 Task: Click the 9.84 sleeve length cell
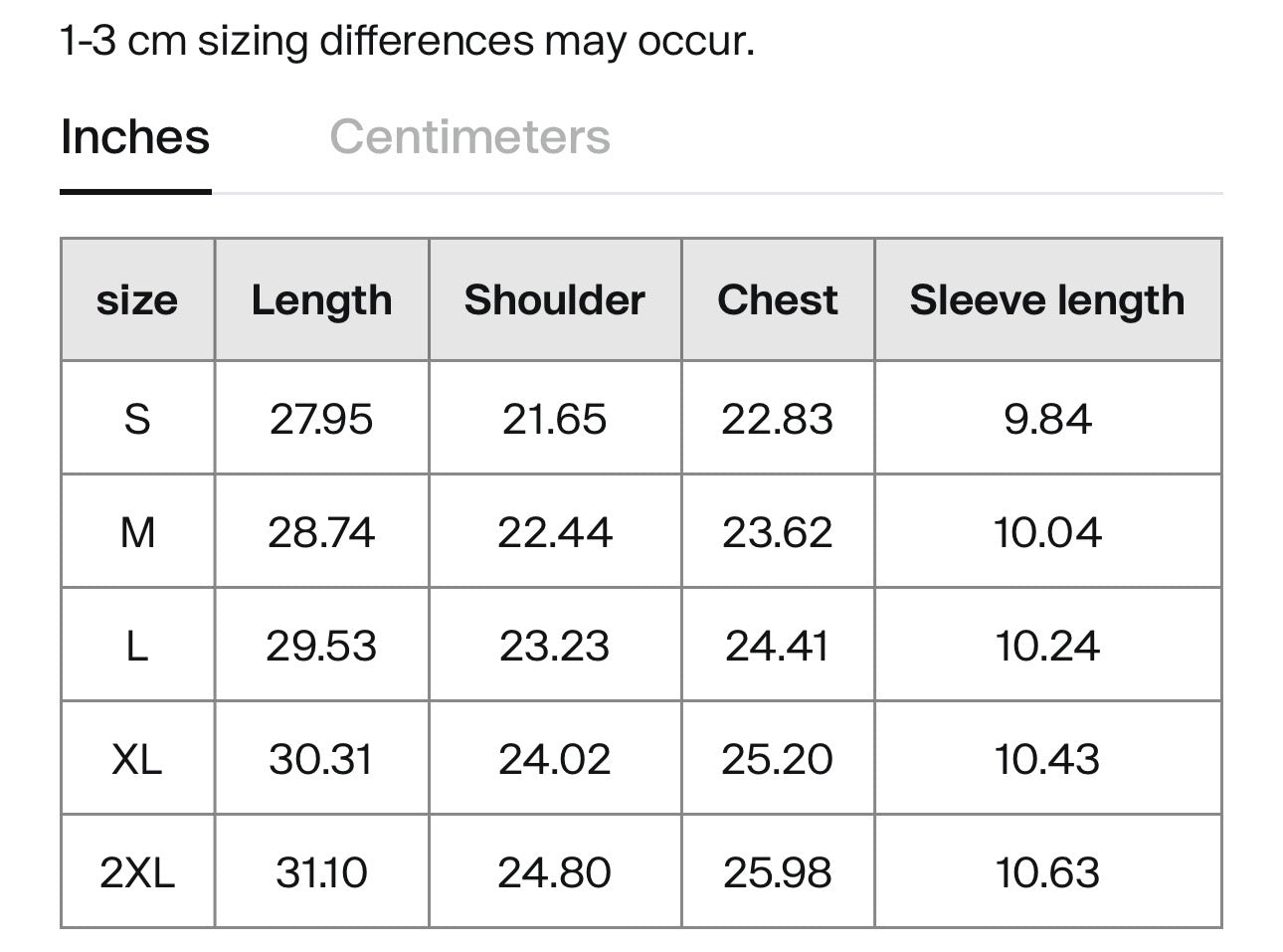tap(1047, 418)
